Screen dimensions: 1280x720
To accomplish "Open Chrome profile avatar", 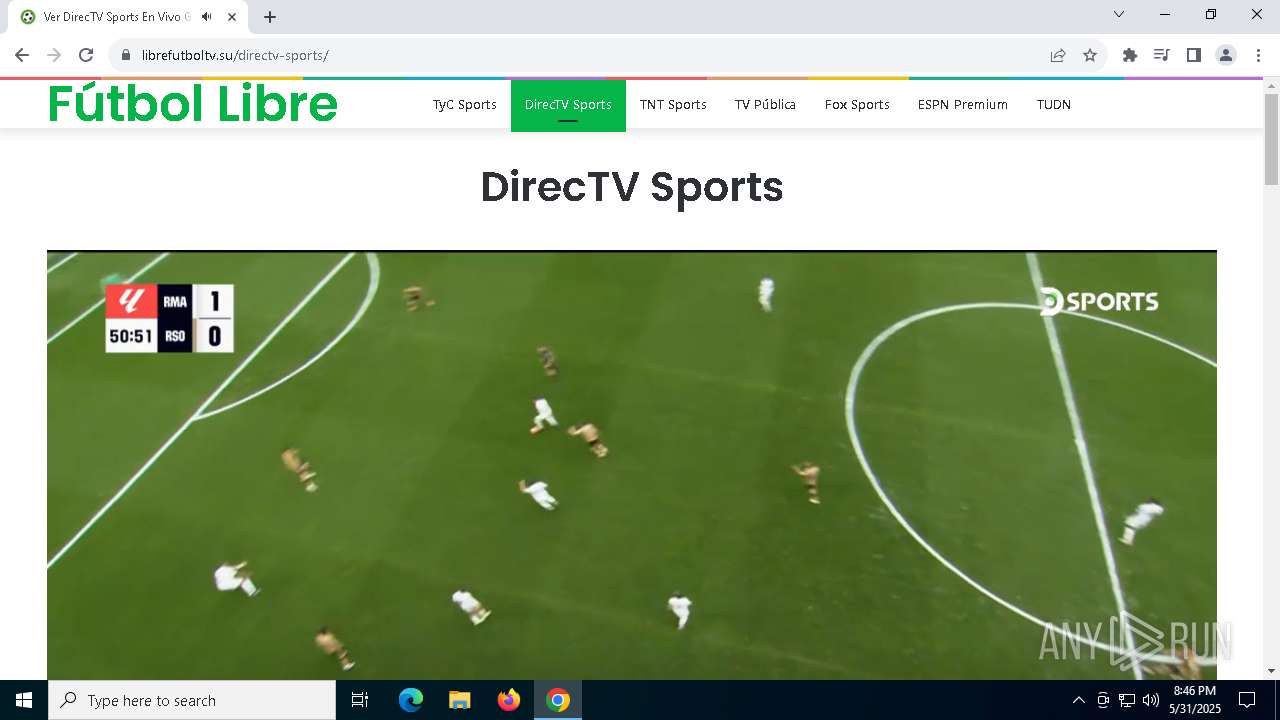I will click(x=1226, y=55).
